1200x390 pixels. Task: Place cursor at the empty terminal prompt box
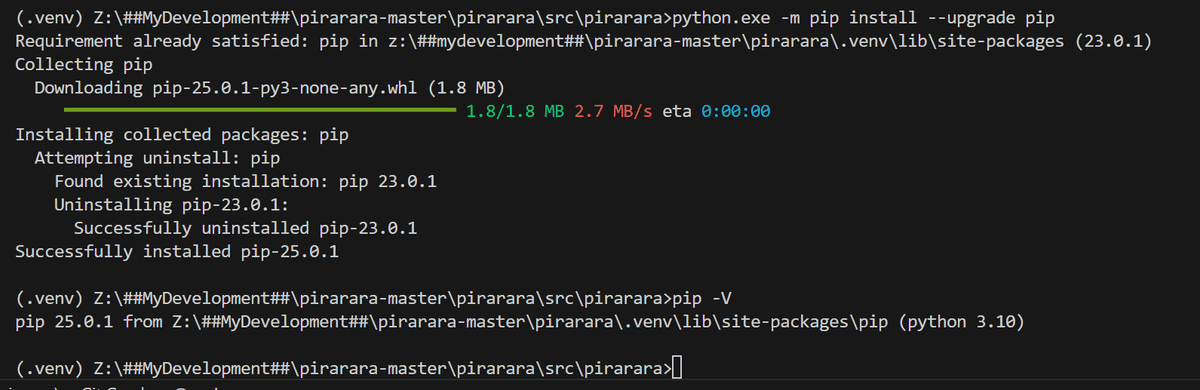677,368
